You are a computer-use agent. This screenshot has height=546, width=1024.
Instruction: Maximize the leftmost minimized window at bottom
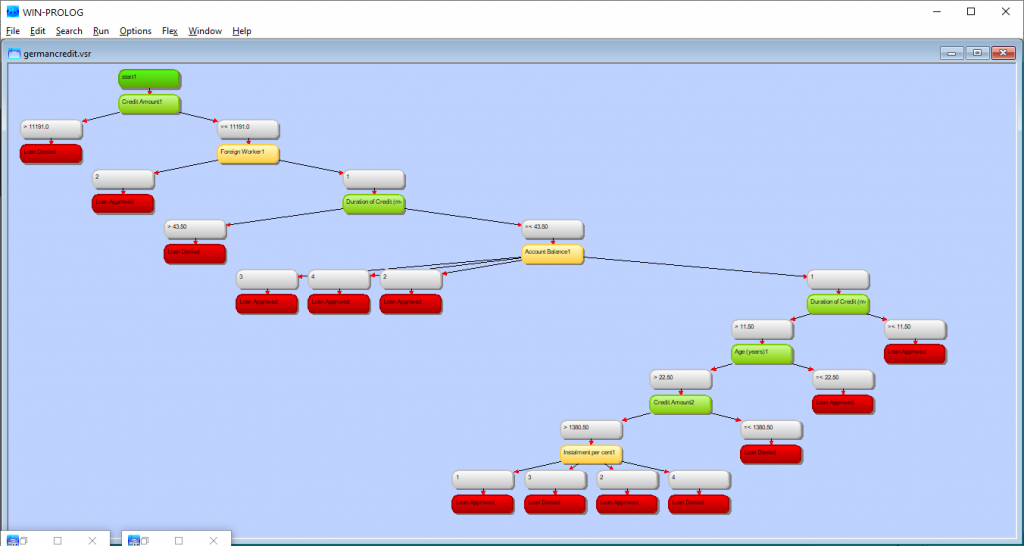point(57,540)
